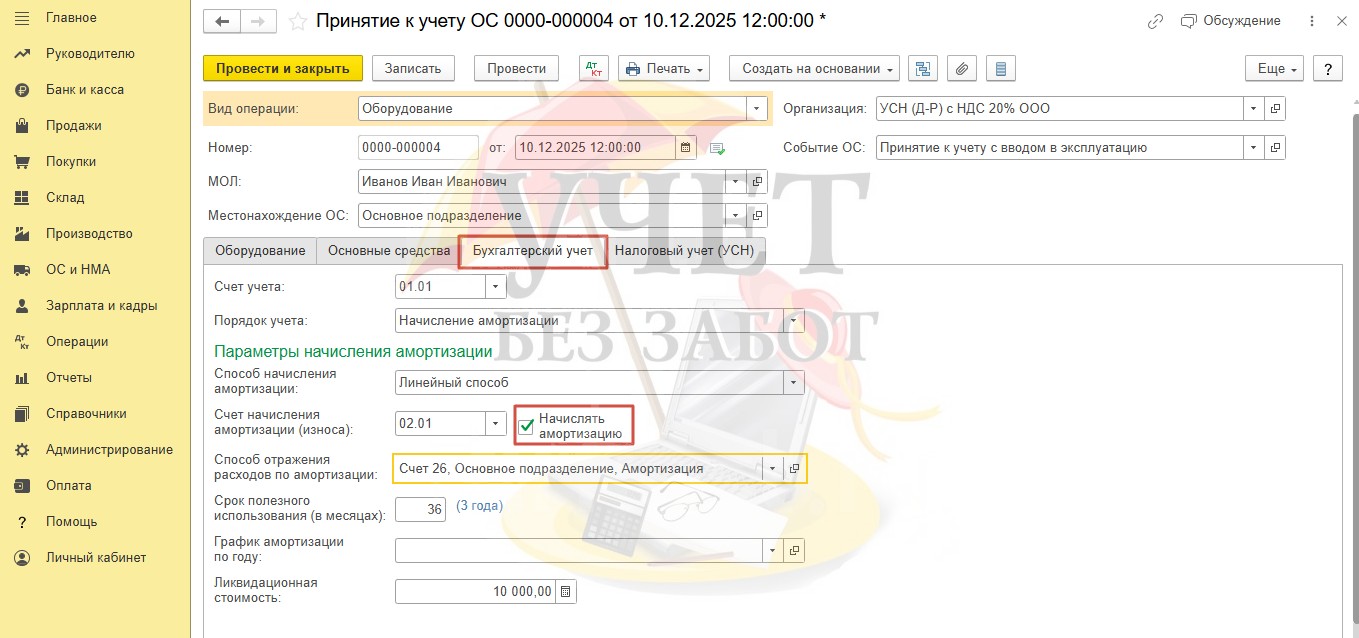Switch to Налоговый учет (УСН) tab

(x=685, y=251)
